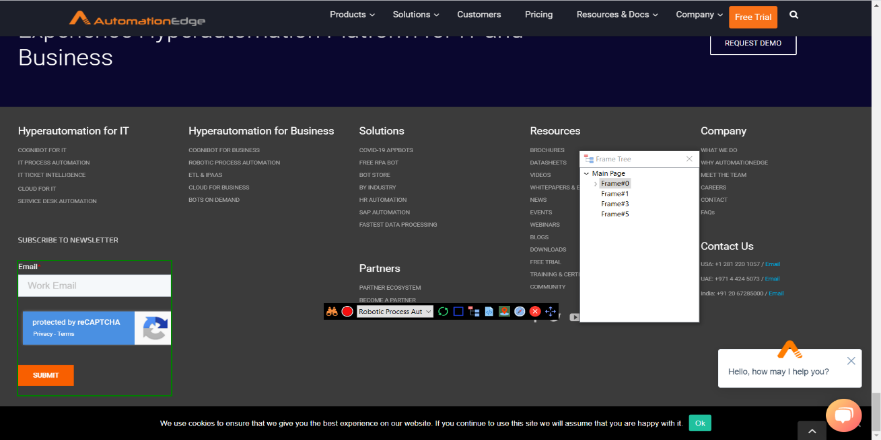Open the FAQs link

click(707, 212)
